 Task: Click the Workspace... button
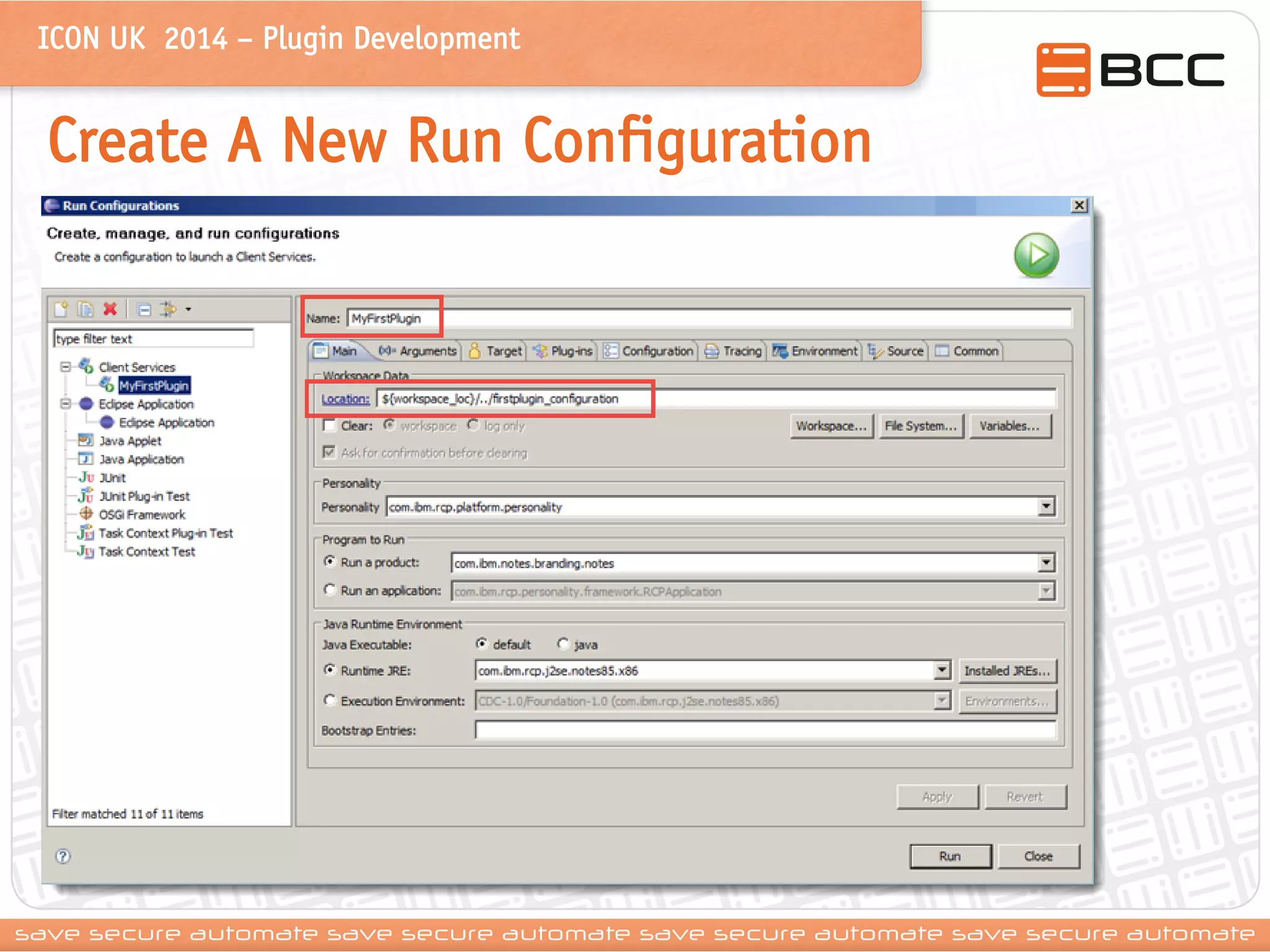click(832, 426)
